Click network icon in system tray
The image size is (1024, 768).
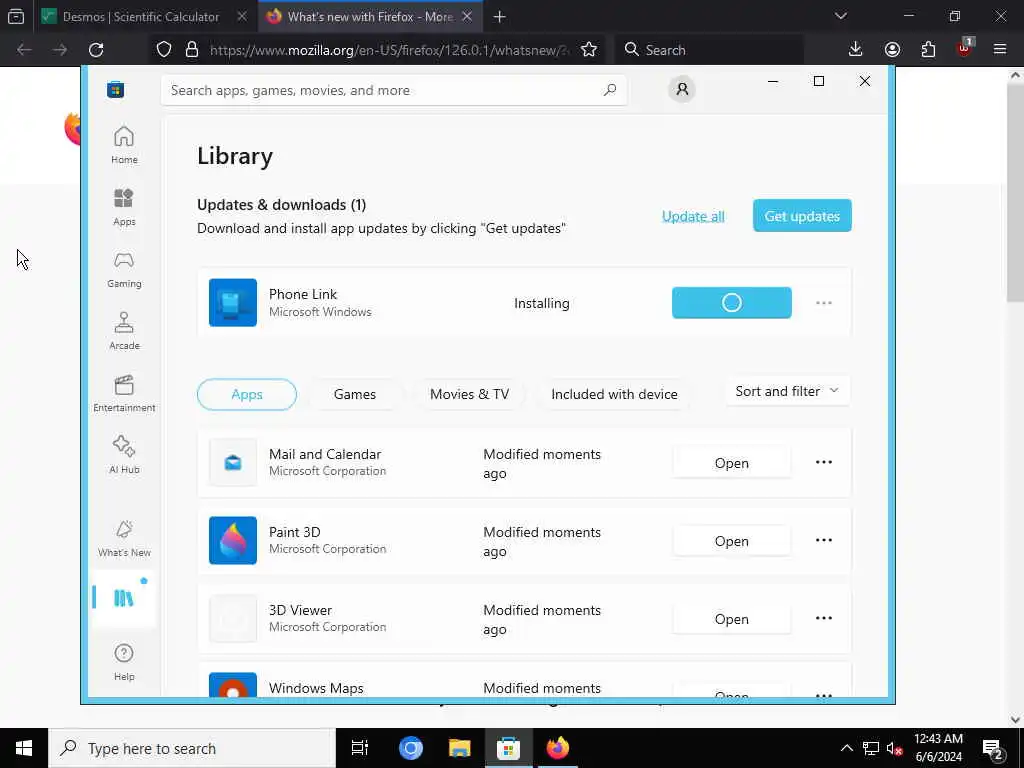coord(871,748)
